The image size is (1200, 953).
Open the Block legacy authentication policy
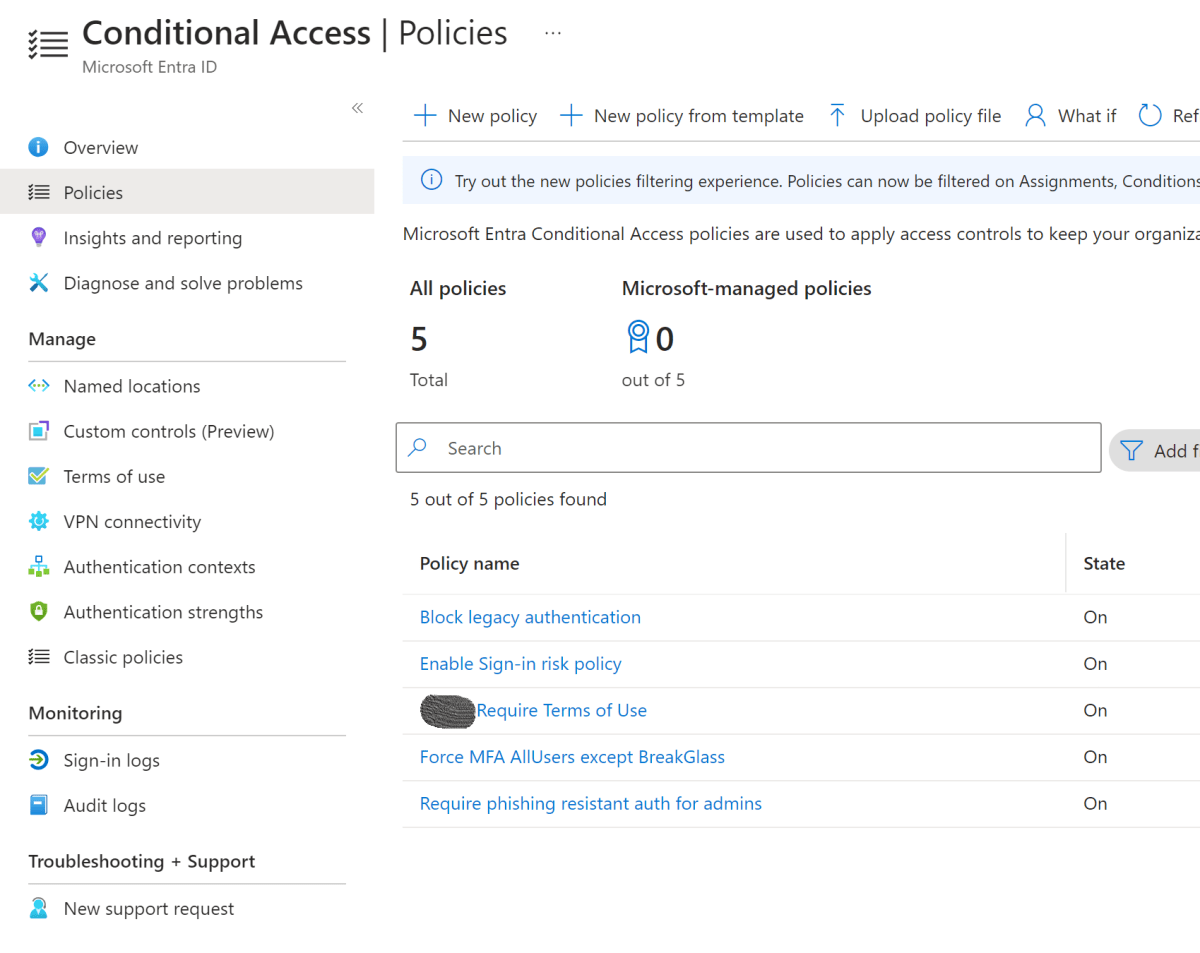pos(530,617)
